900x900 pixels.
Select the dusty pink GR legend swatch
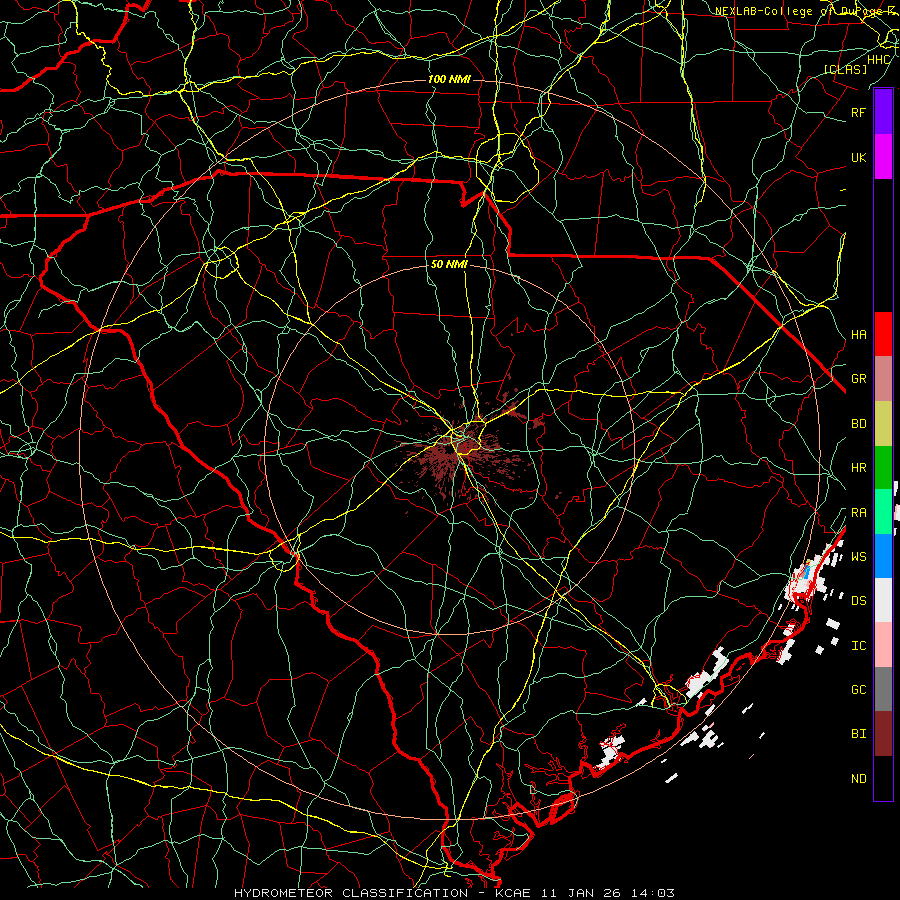883,378
